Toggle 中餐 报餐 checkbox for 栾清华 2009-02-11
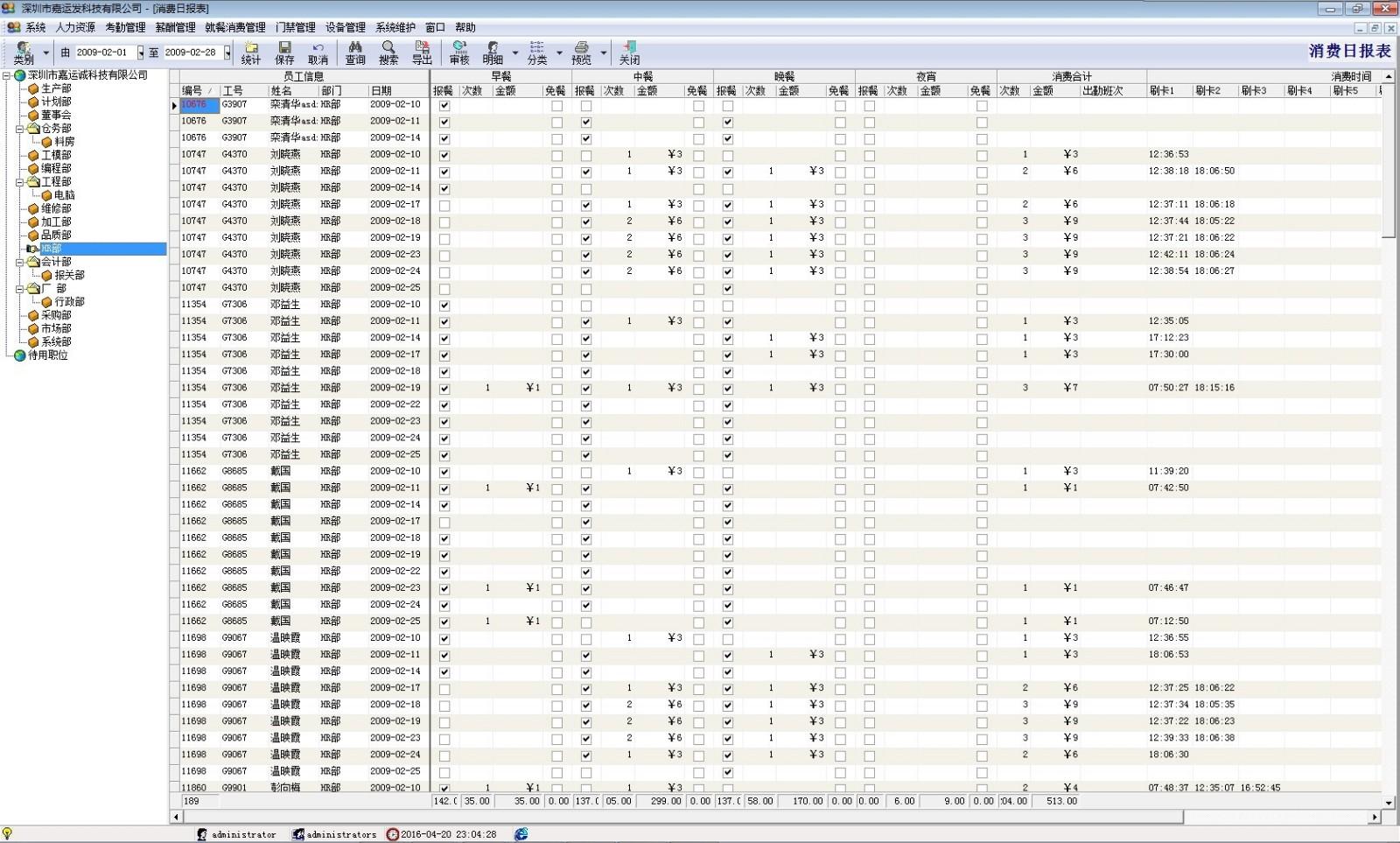Viewport: 1400px width, 843px height. (x=586, y=122)
